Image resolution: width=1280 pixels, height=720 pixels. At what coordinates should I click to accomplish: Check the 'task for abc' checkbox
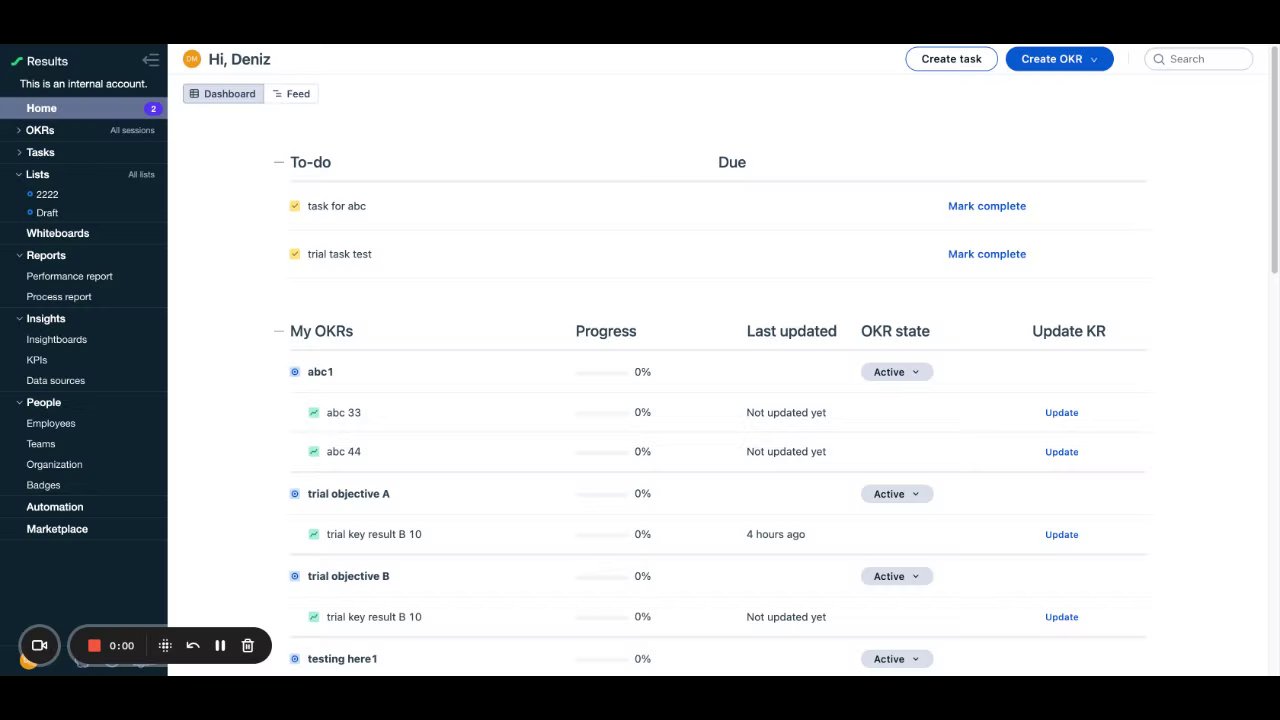click(295, 206)
